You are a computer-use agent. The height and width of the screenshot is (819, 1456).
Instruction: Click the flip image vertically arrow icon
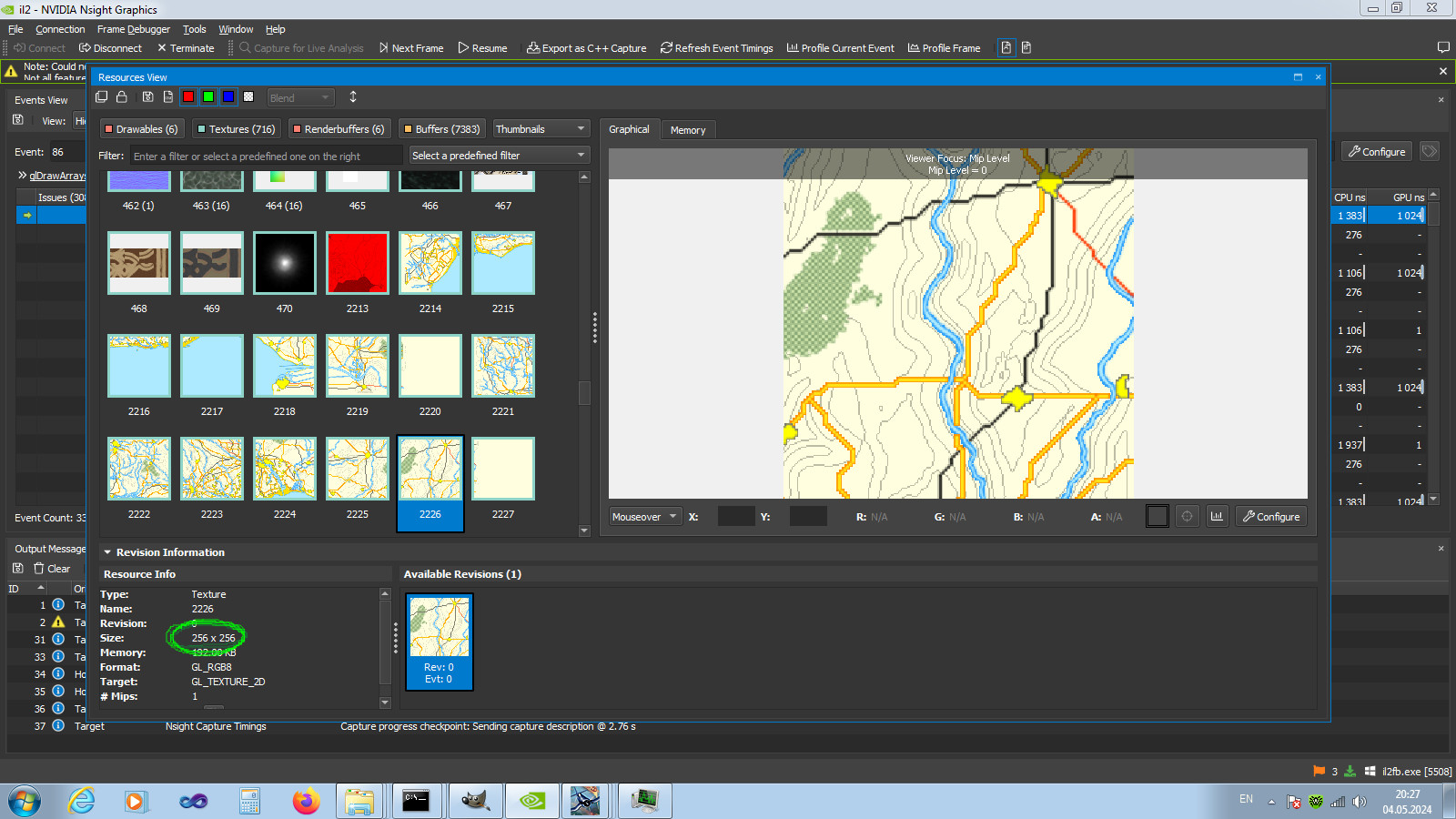point(353,97)
